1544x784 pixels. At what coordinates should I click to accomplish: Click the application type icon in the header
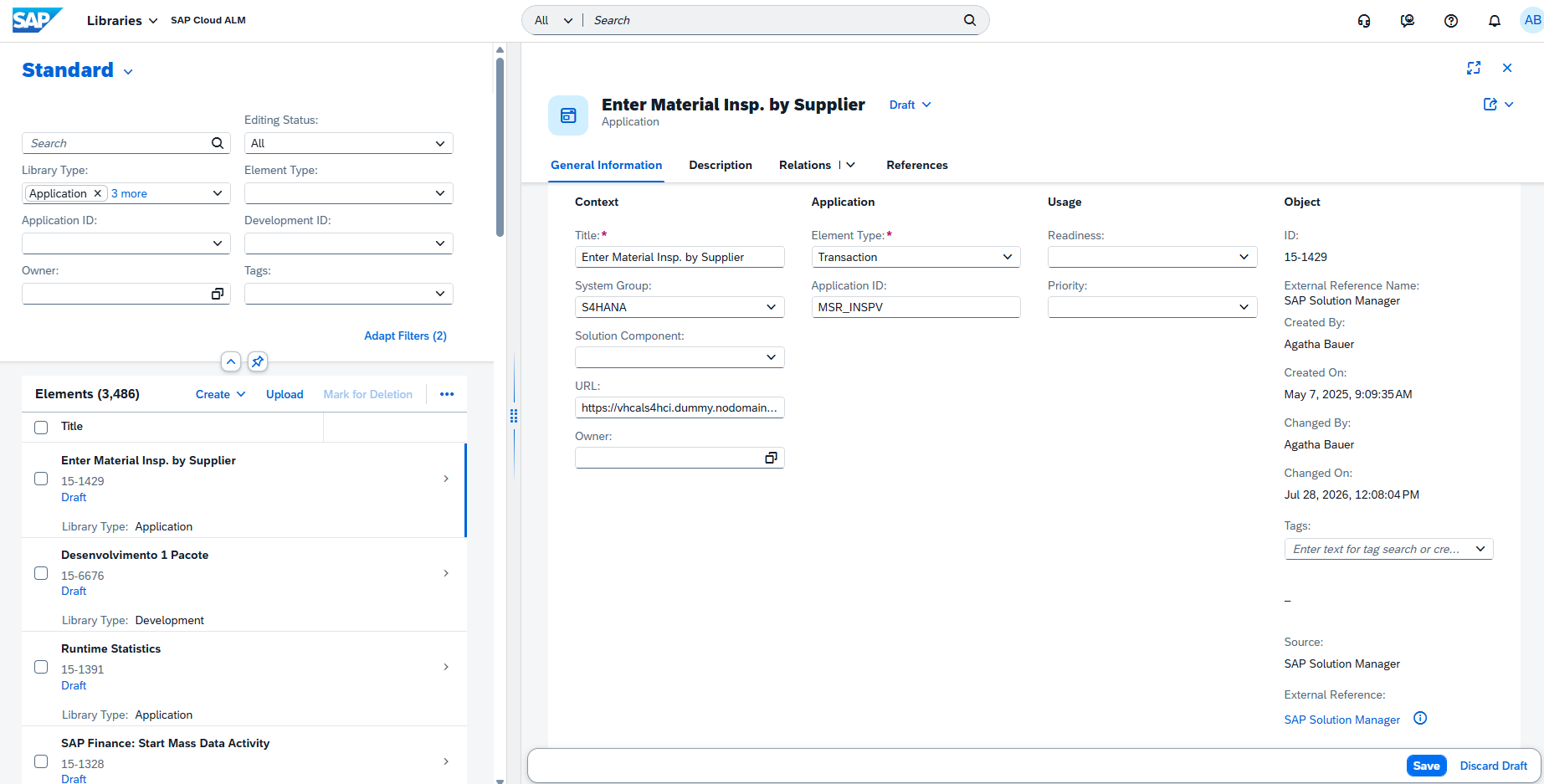coord(568,115)
